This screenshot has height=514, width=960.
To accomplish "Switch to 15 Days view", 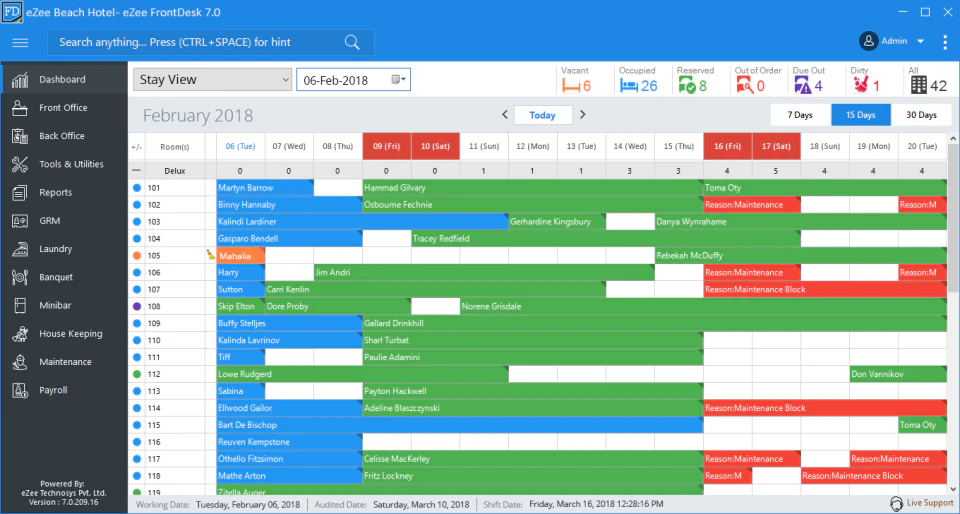I will tap(861, 115).
